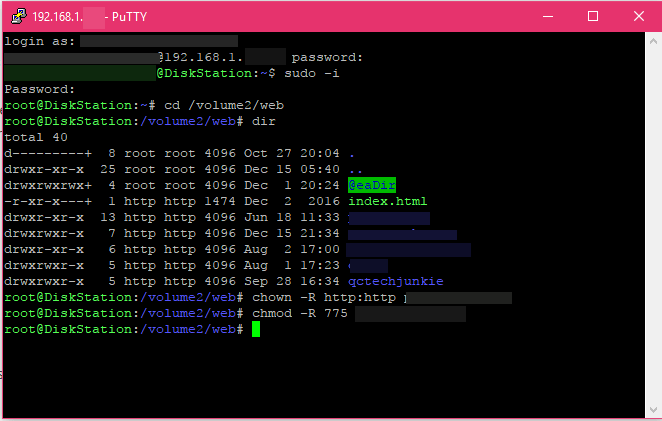662x421 pixels.
Task: Click the 'd---------+' permissions text
Action: pyautogui.click(x=48, y=153)
